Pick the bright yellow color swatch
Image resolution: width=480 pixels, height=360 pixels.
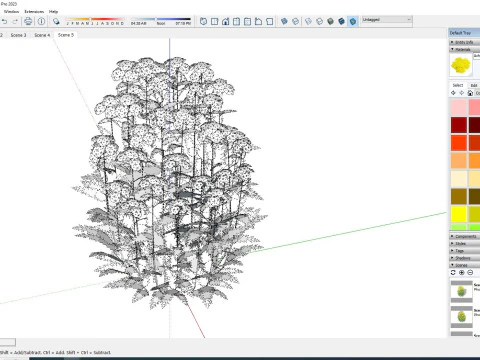tap(459, 214)
